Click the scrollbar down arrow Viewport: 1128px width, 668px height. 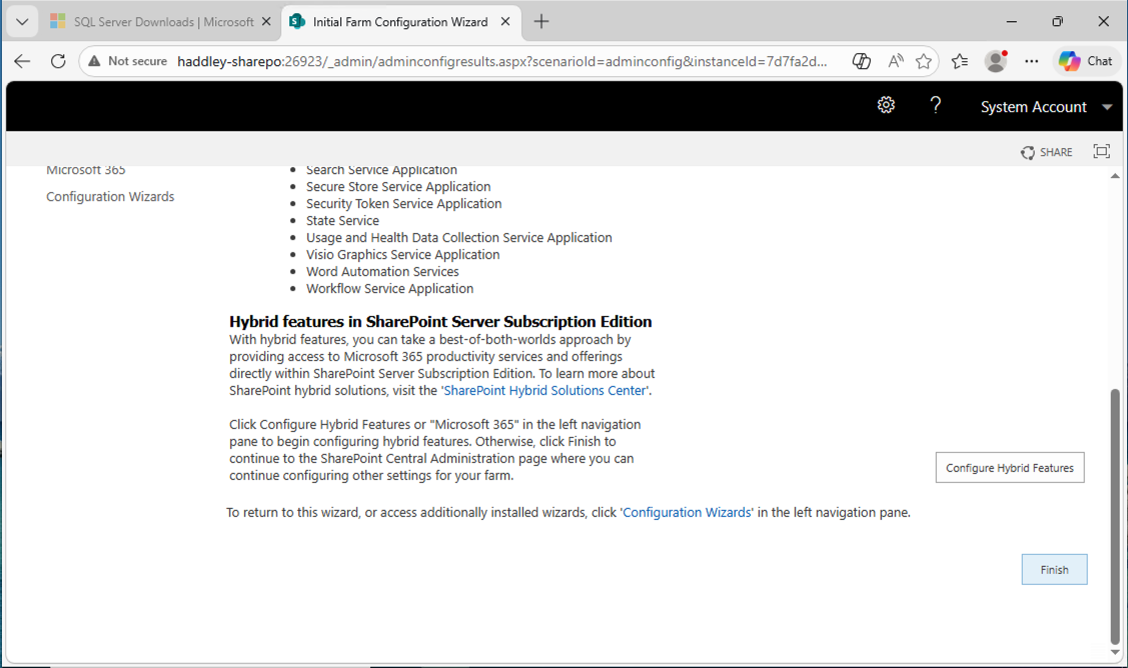tap(1115, 652)
